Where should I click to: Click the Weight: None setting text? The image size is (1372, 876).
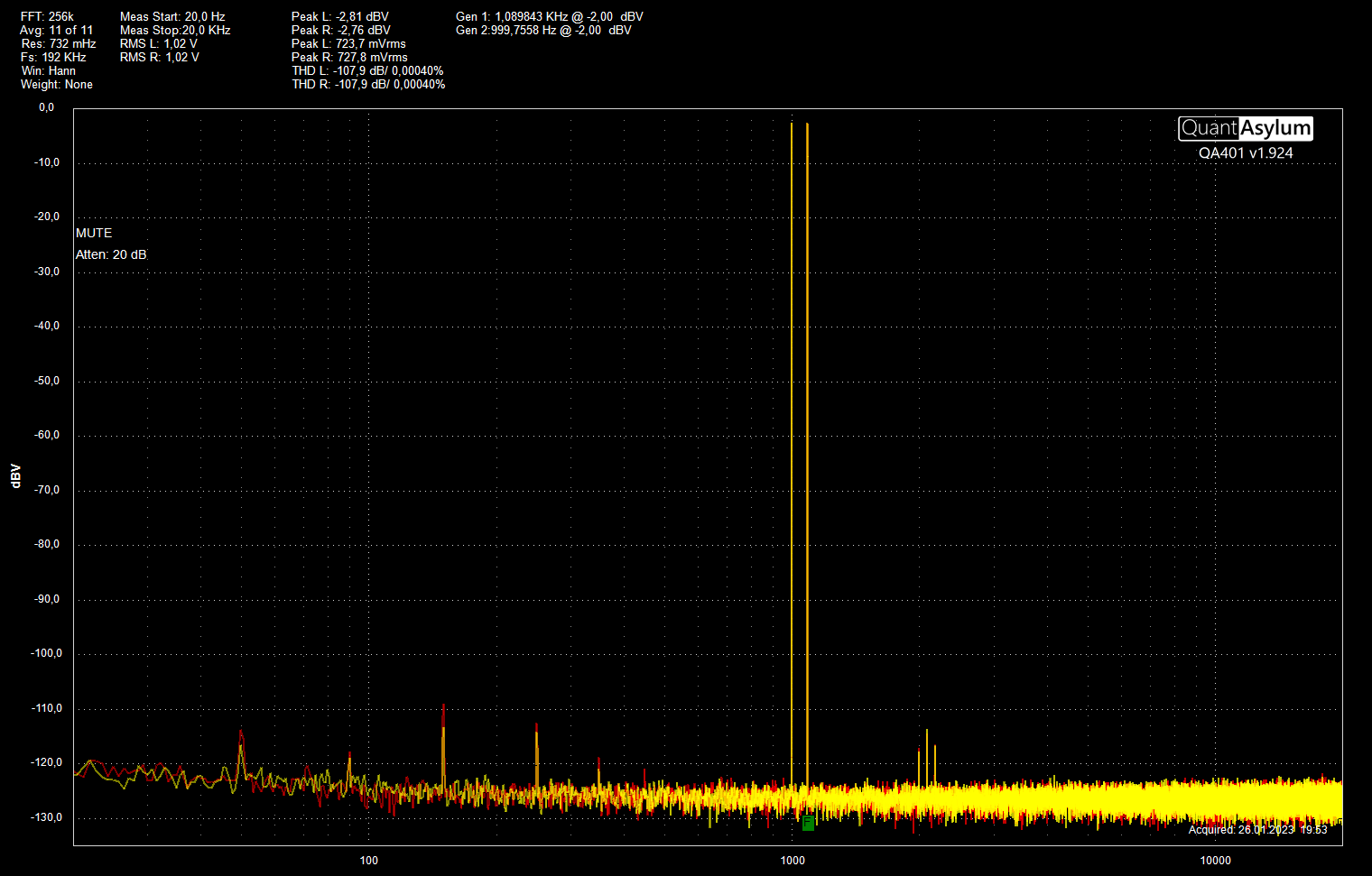[x=57, y=84]
